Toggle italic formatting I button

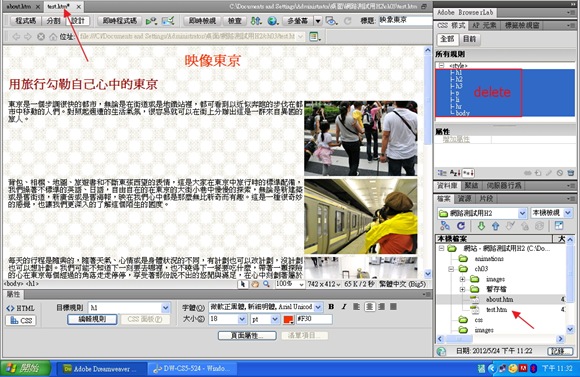[344, 307]
